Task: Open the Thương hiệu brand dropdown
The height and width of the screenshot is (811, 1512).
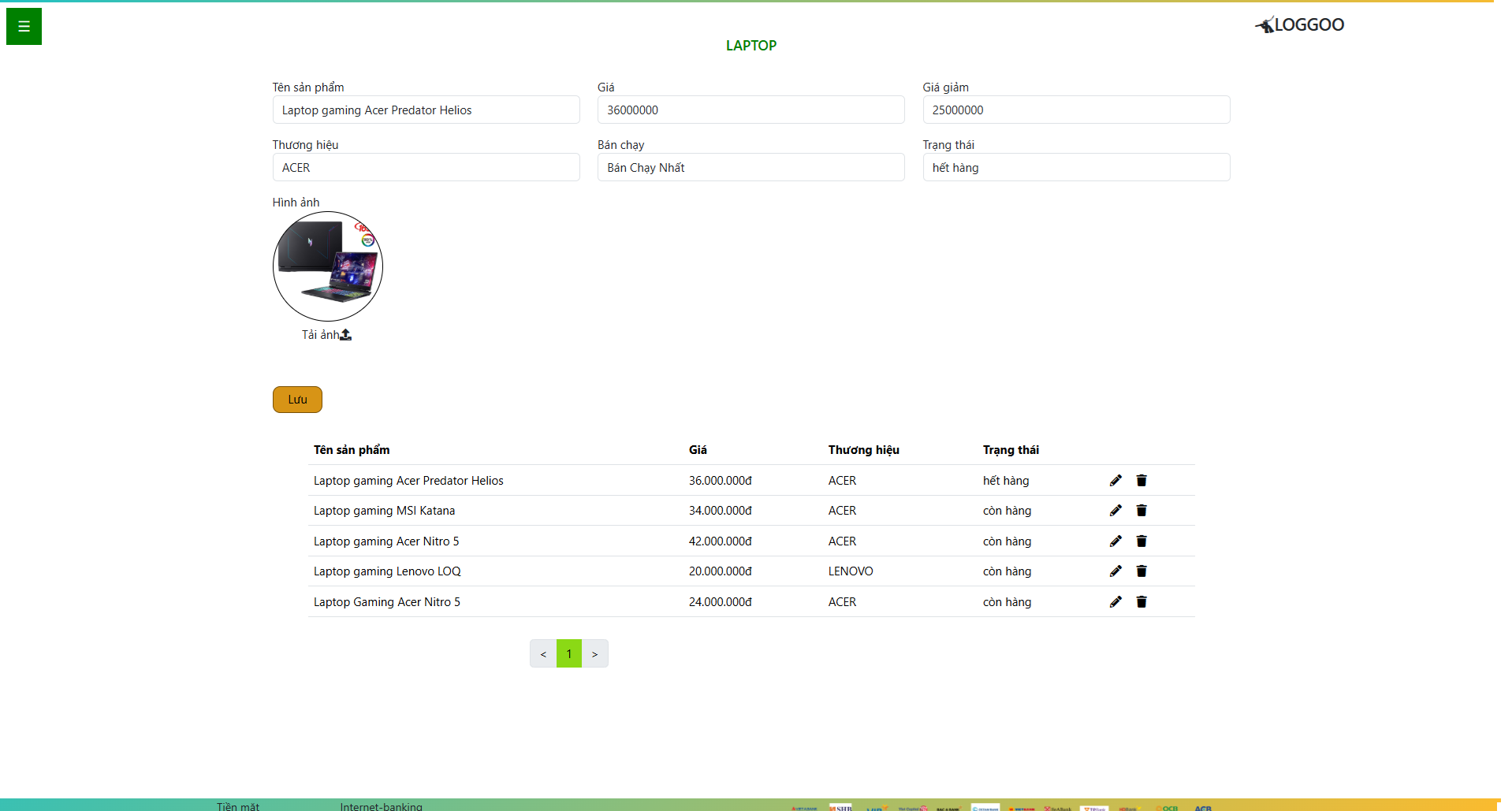Action: tap(426, 168)
